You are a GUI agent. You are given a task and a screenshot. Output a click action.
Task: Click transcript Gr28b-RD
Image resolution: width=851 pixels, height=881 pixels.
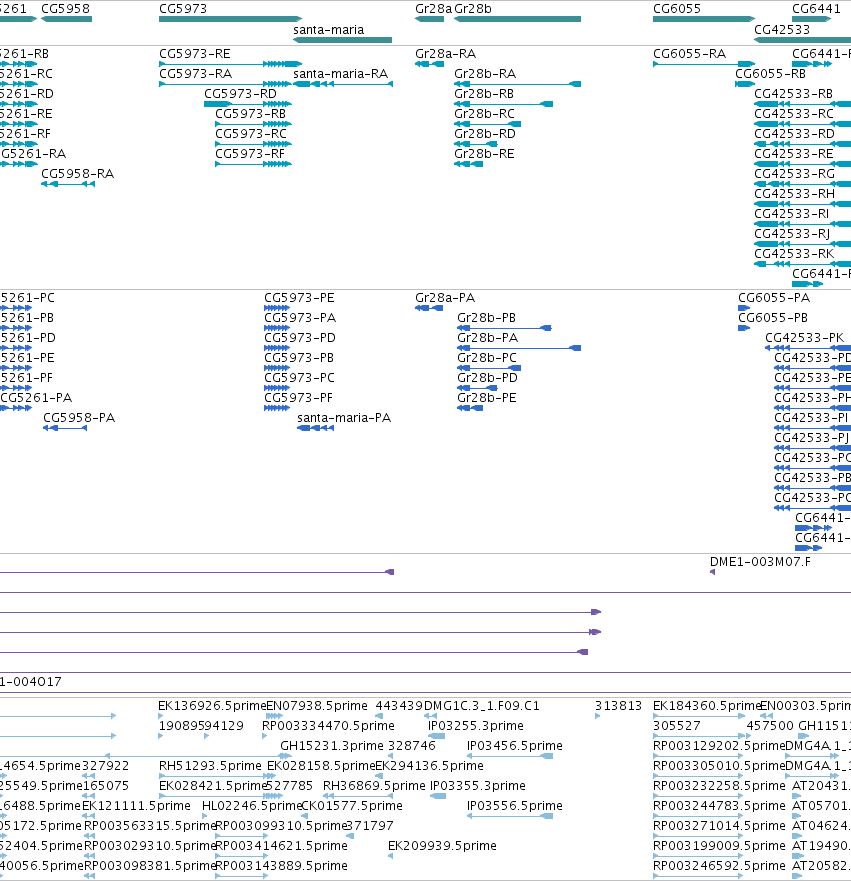point(485,134)
